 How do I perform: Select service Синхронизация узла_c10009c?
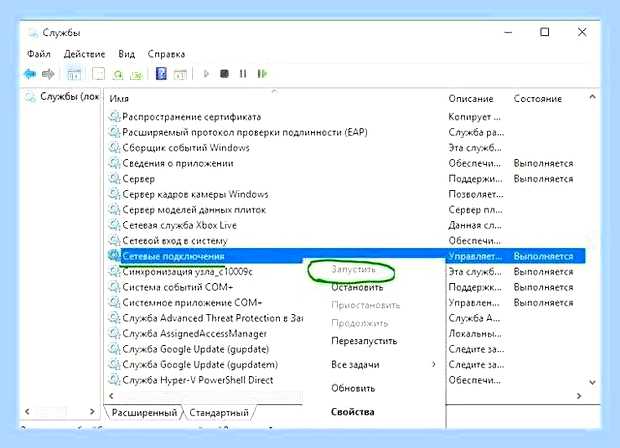pos(187,272)
